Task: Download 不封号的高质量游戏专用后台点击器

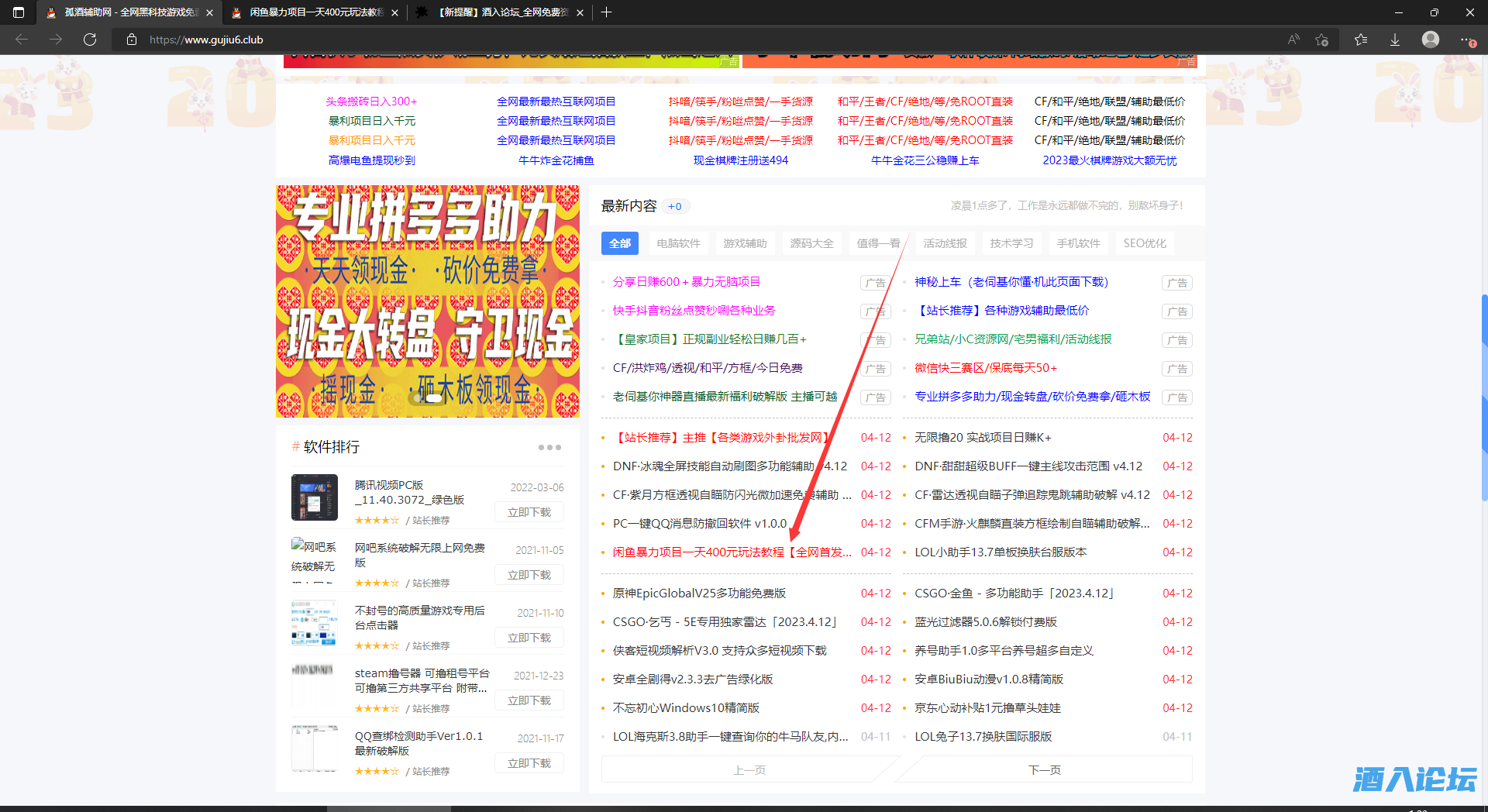Action: click(x=529, y=638)
